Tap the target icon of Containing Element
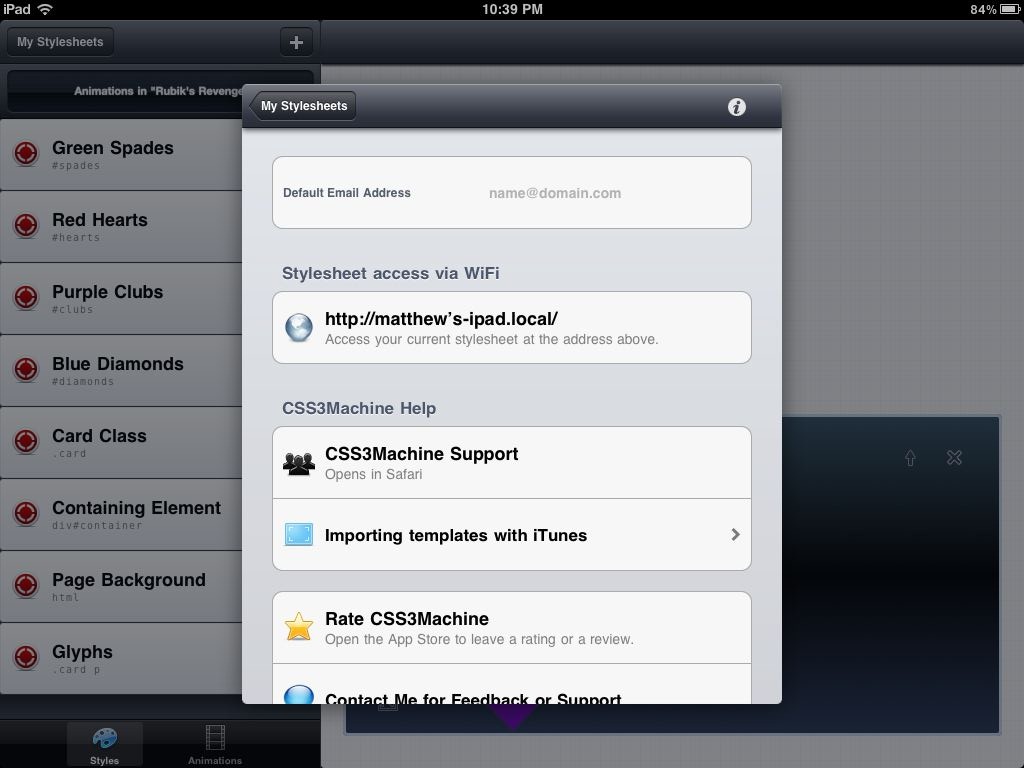The image size is (1024, 768). pos(26,513)
